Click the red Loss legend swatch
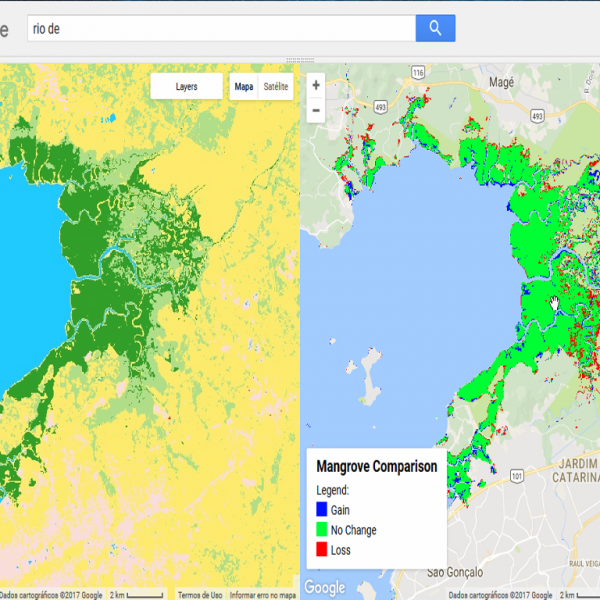 (x=322, y=549)
